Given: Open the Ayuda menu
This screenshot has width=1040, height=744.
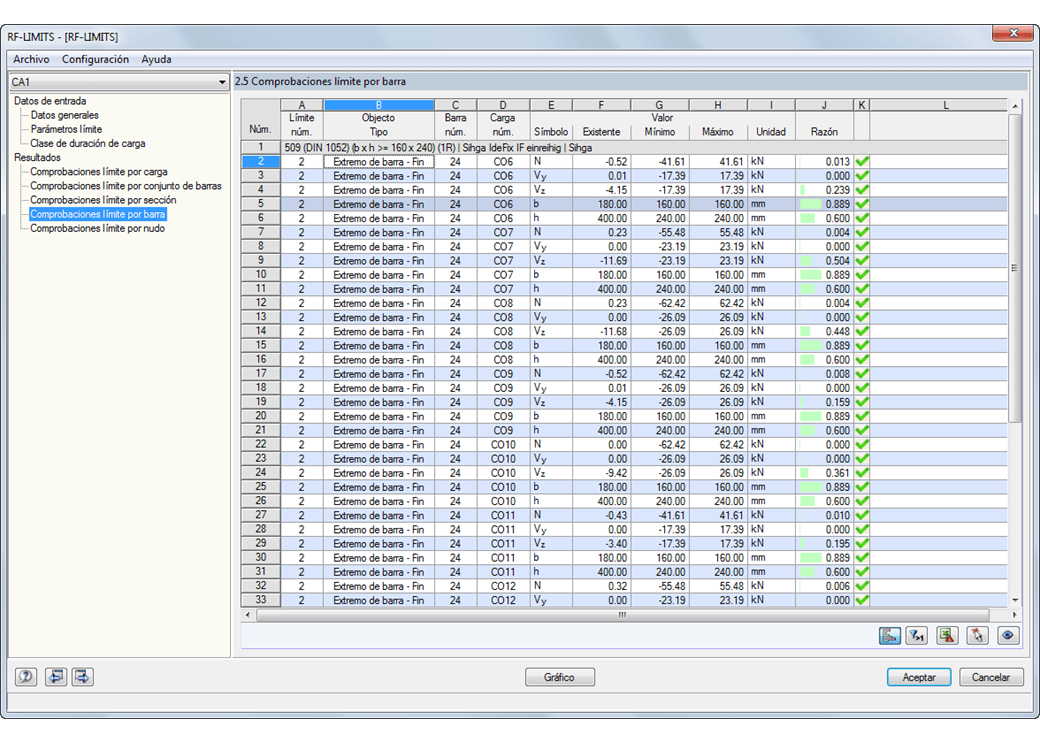Looking at the screenshot, I should (x=156, y=59).
